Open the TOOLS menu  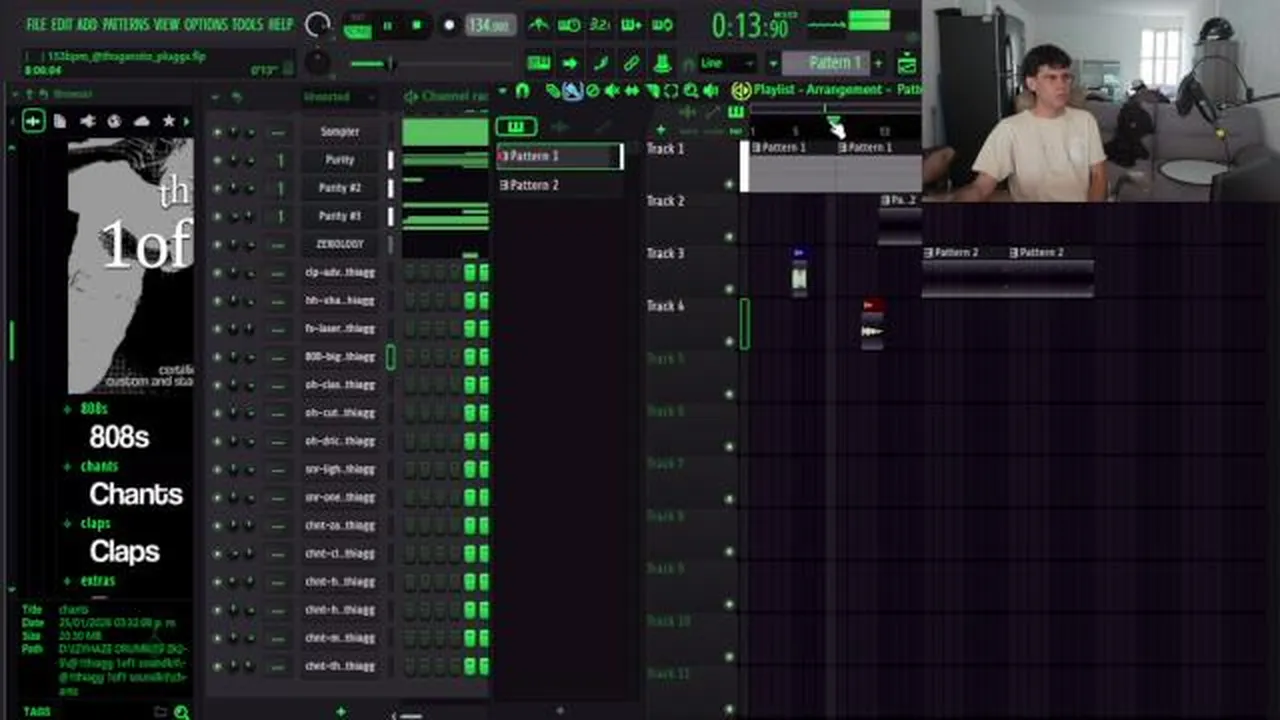pos(248,24)
